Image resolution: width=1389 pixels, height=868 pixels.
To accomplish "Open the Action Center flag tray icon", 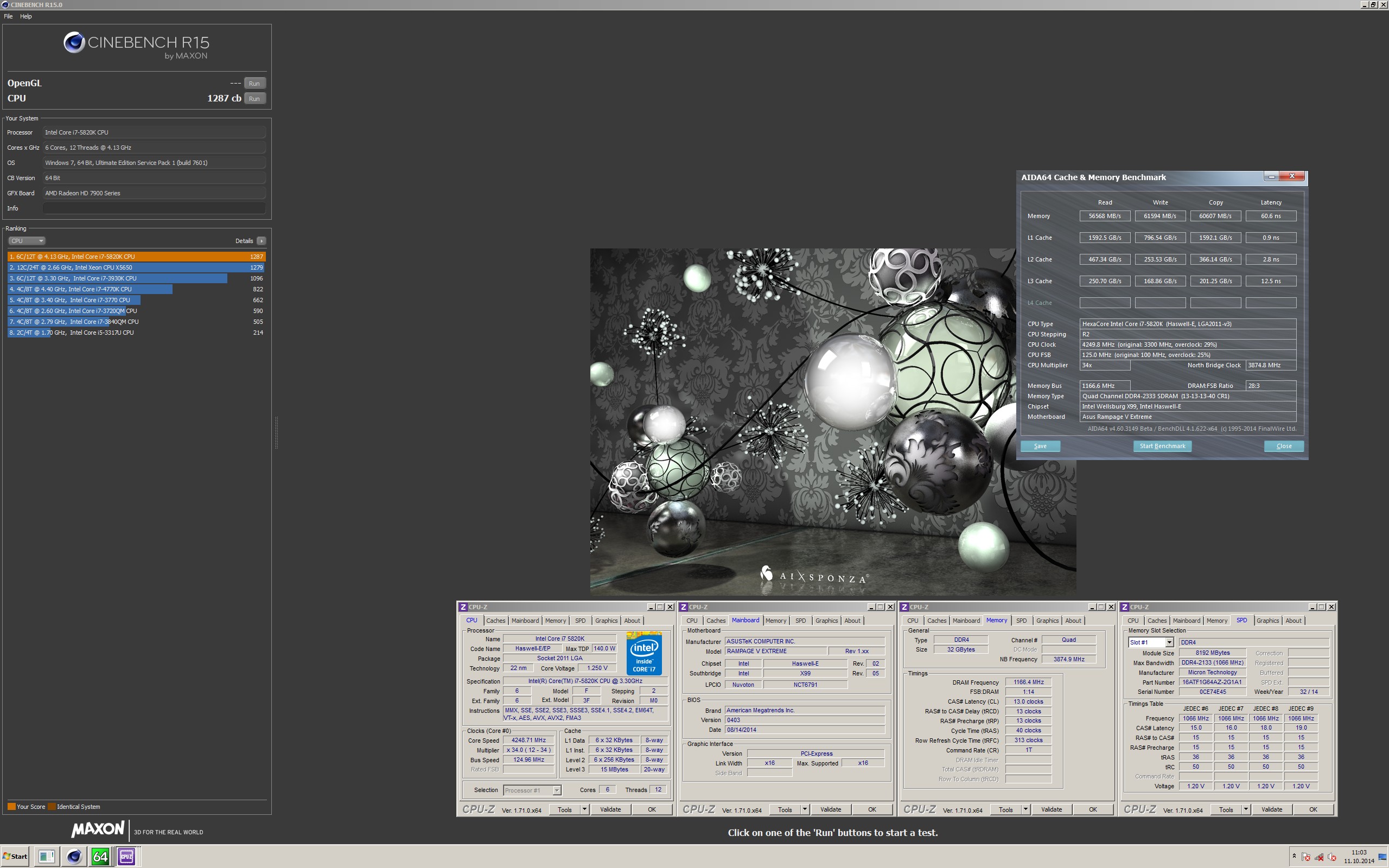I will click(x=1306, y=857).
